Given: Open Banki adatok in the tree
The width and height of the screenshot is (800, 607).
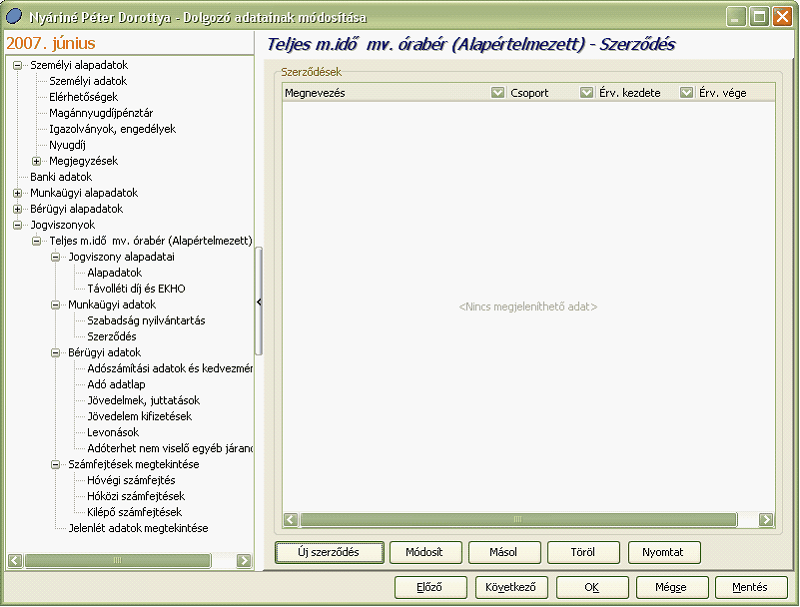Looking at the screenshot, I should click(x=61, y=177).
